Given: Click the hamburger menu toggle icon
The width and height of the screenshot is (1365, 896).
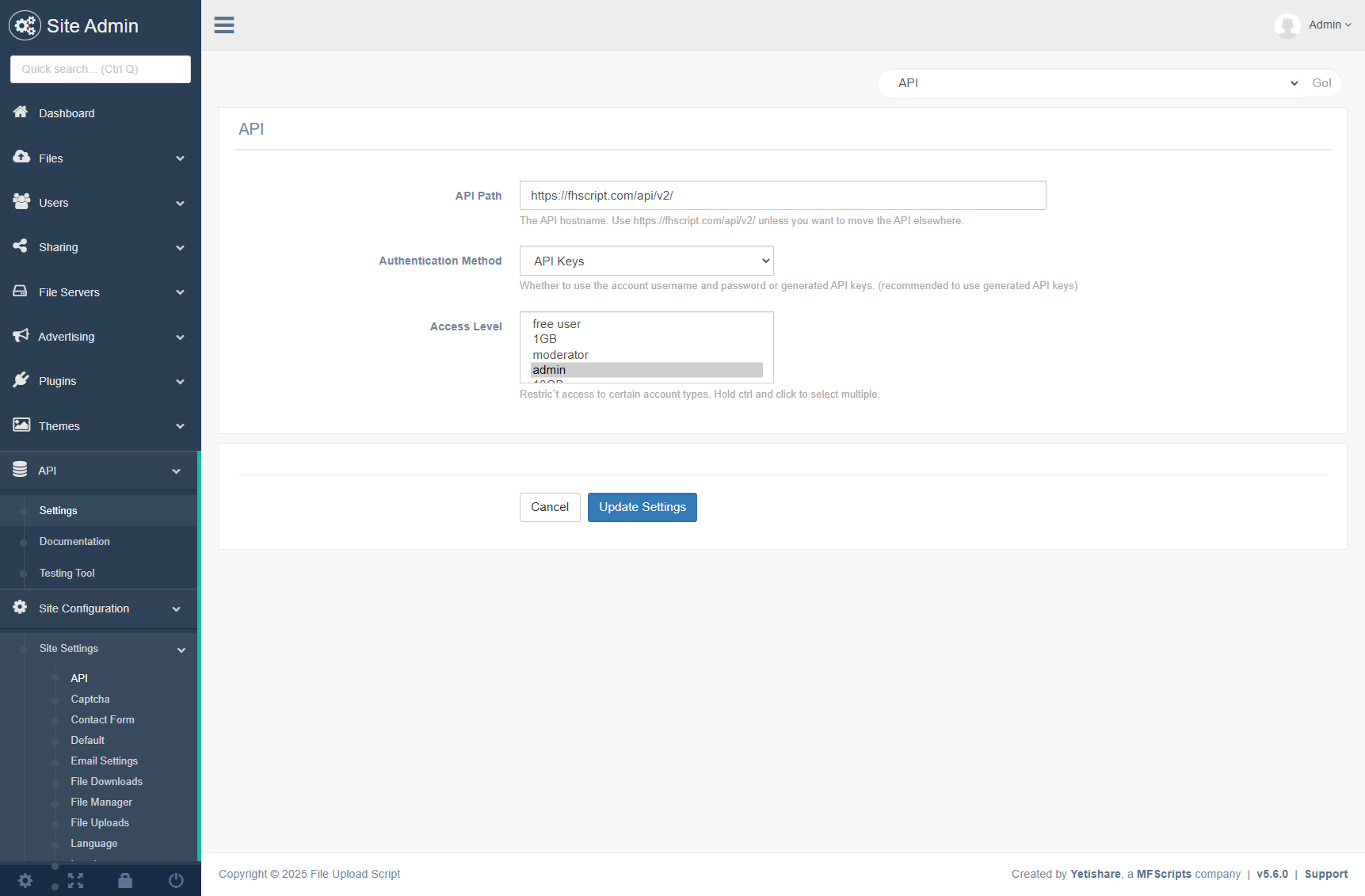Looking at the screenshot, I should (x=224, y=25).
